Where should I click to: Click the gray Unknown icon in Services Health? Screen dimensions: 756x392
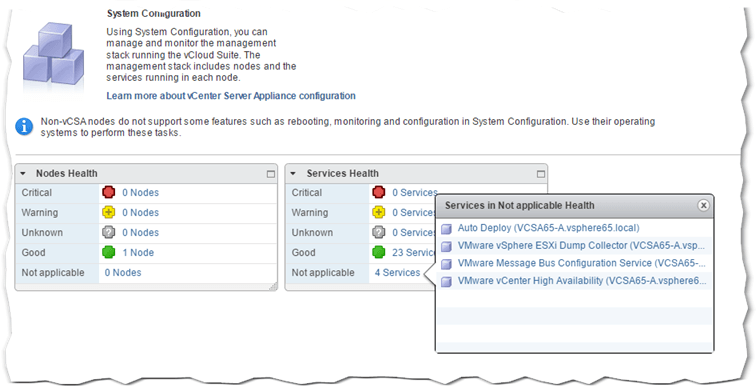click(x=378, y=232)
